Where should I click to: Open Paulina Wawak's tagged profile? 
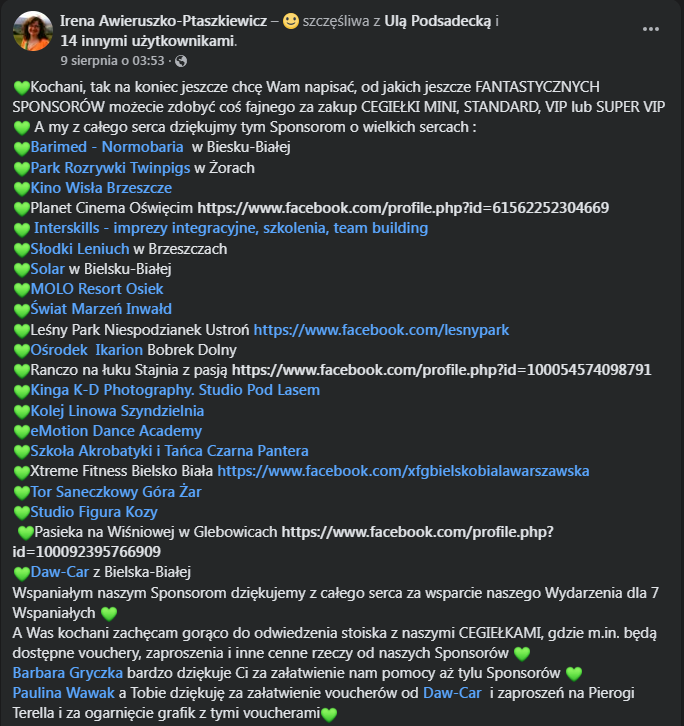63,693
